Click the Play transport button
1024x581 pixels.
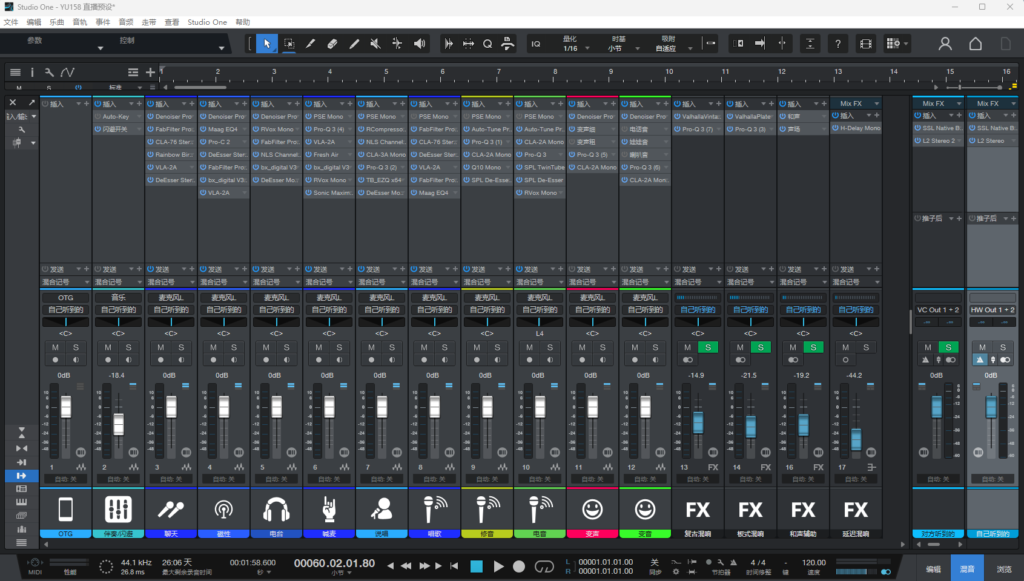click(498, 566)
